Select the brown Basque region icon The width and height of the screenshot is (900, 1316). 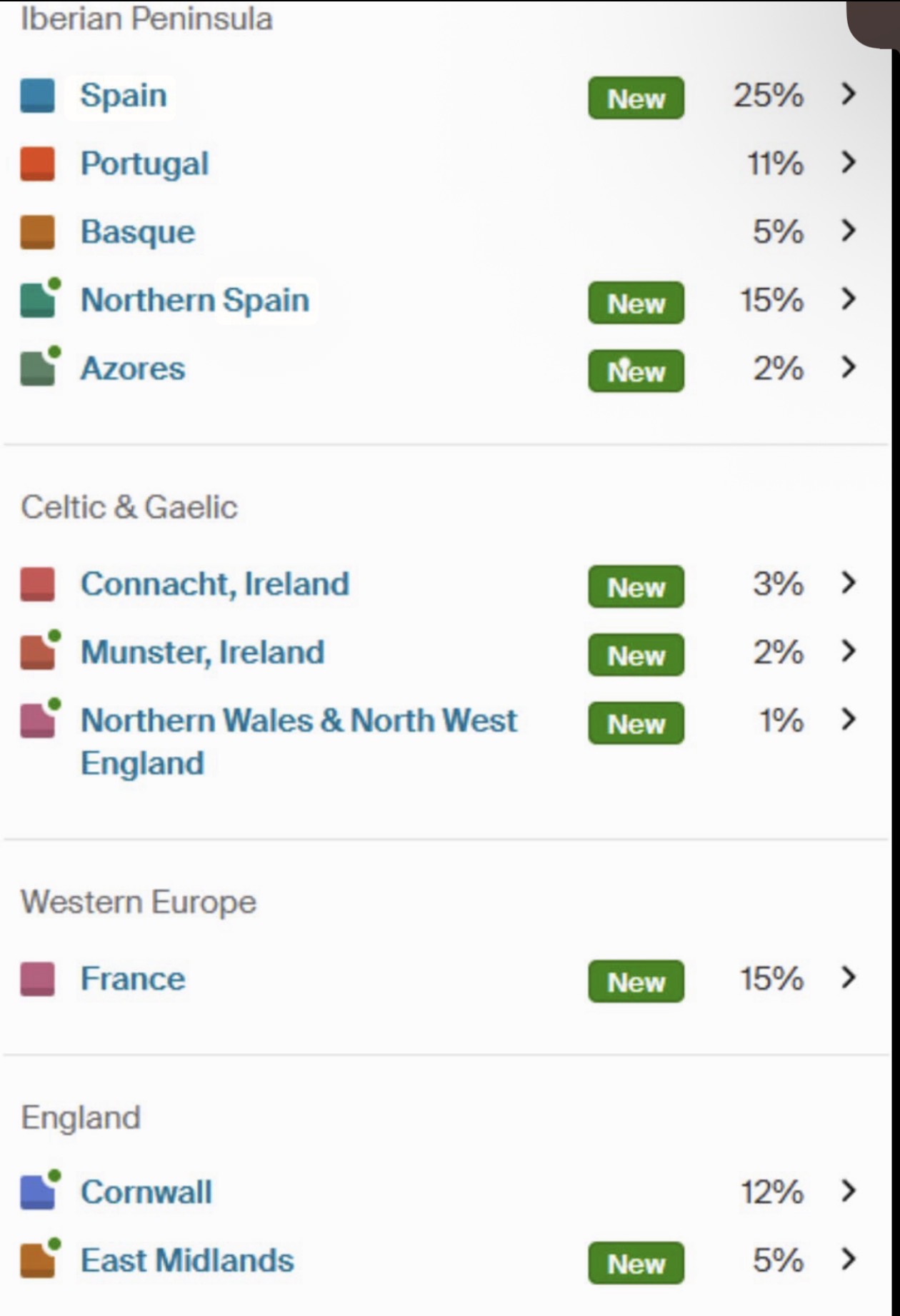pos(37,232)
